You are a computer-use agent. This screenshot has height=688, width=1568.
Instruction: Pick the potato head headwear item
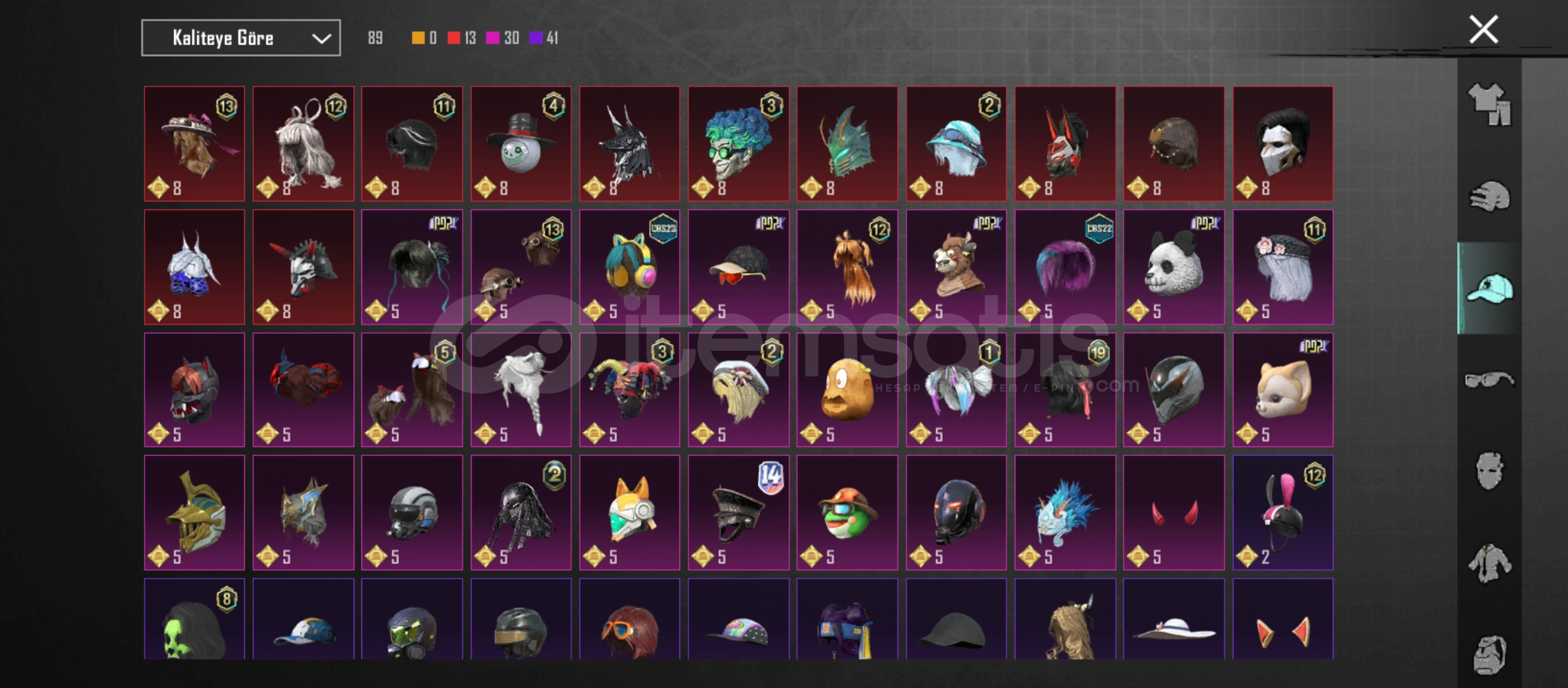click(847, 390)
